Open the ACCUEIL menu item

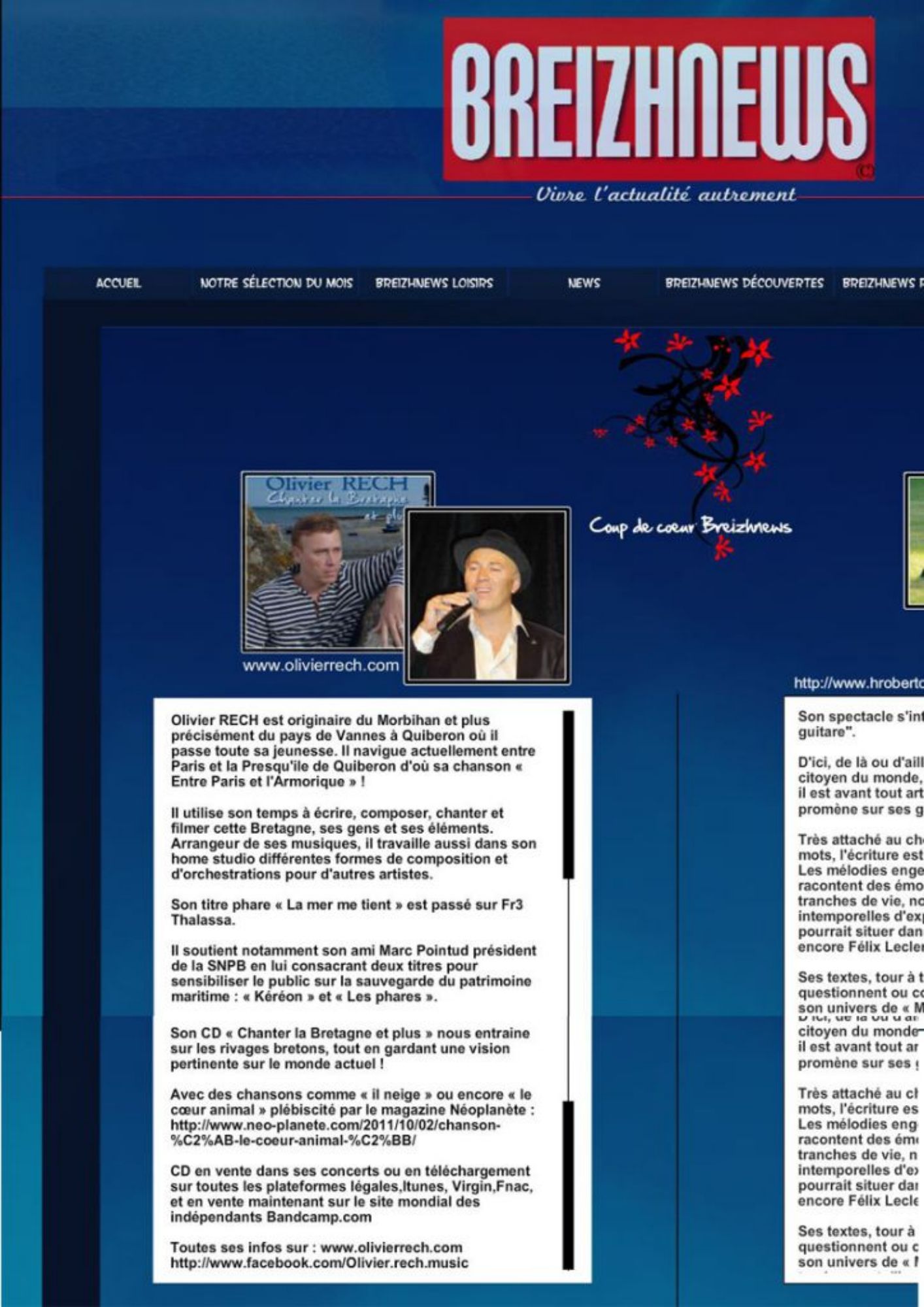[x=118, y=283]
